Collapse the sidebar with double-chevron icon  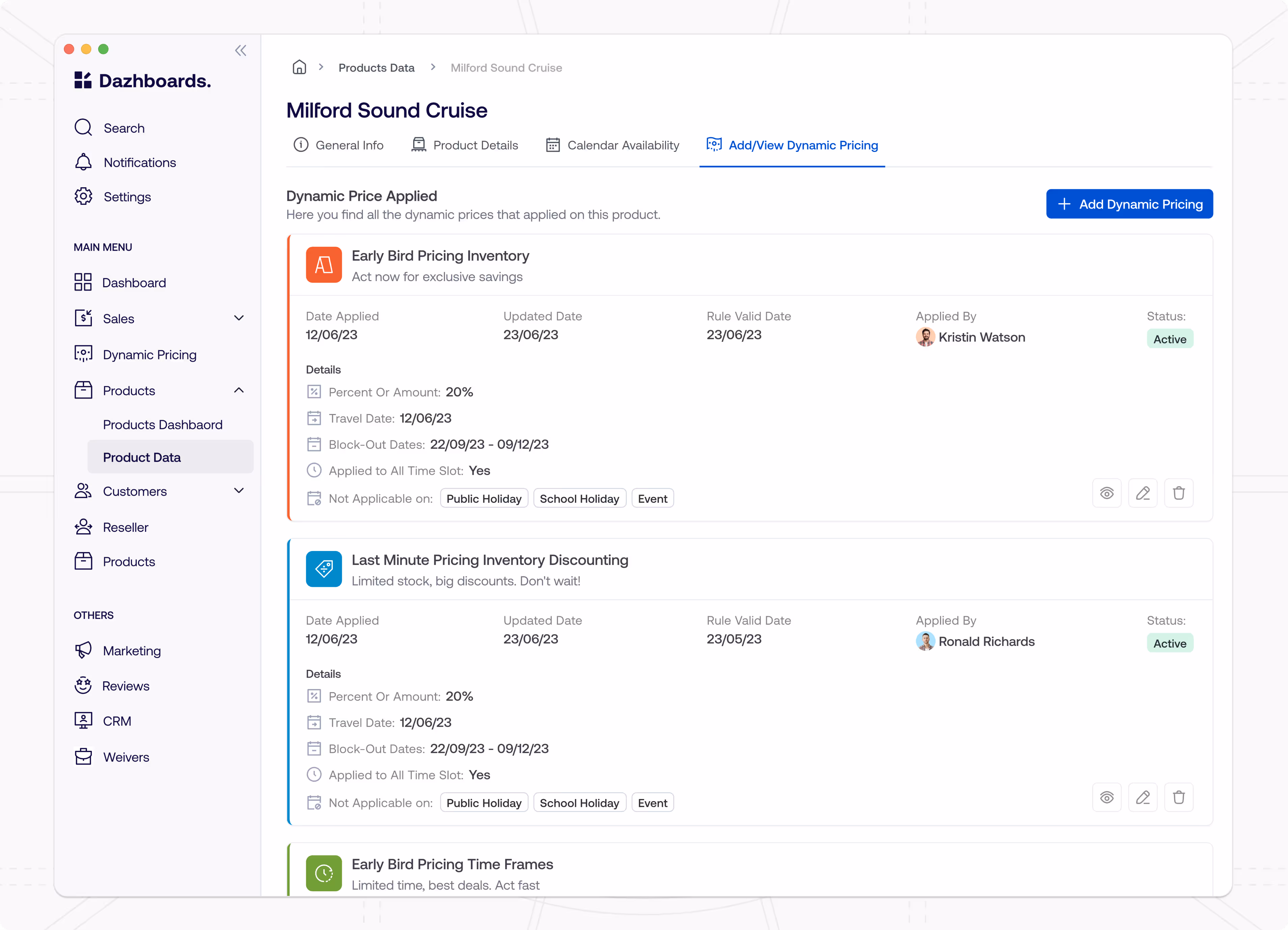click(x=241, y=51)
